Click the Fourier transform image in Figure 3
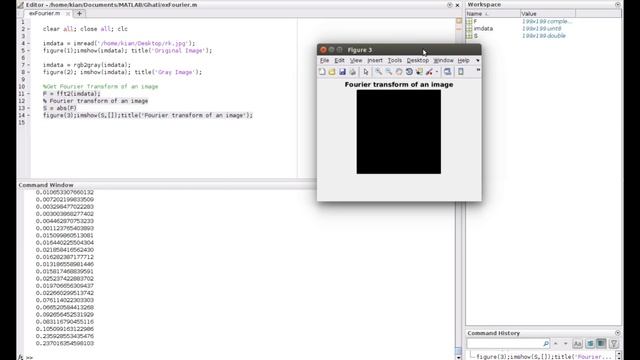640x360 pixels. pyautogui.click(x=398, y=132)
